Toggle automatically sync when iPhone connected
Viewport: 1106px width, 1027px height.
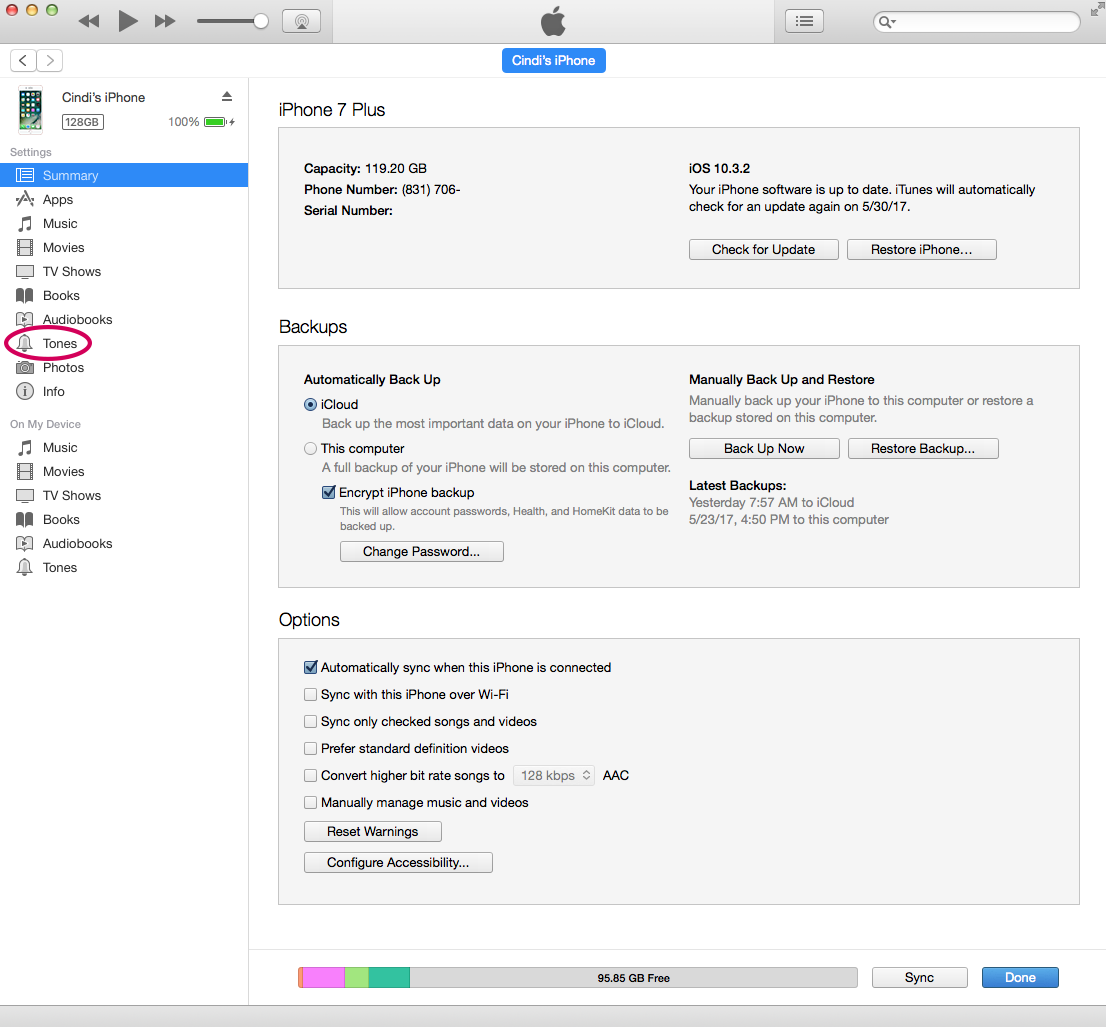[x=310, y=667]
